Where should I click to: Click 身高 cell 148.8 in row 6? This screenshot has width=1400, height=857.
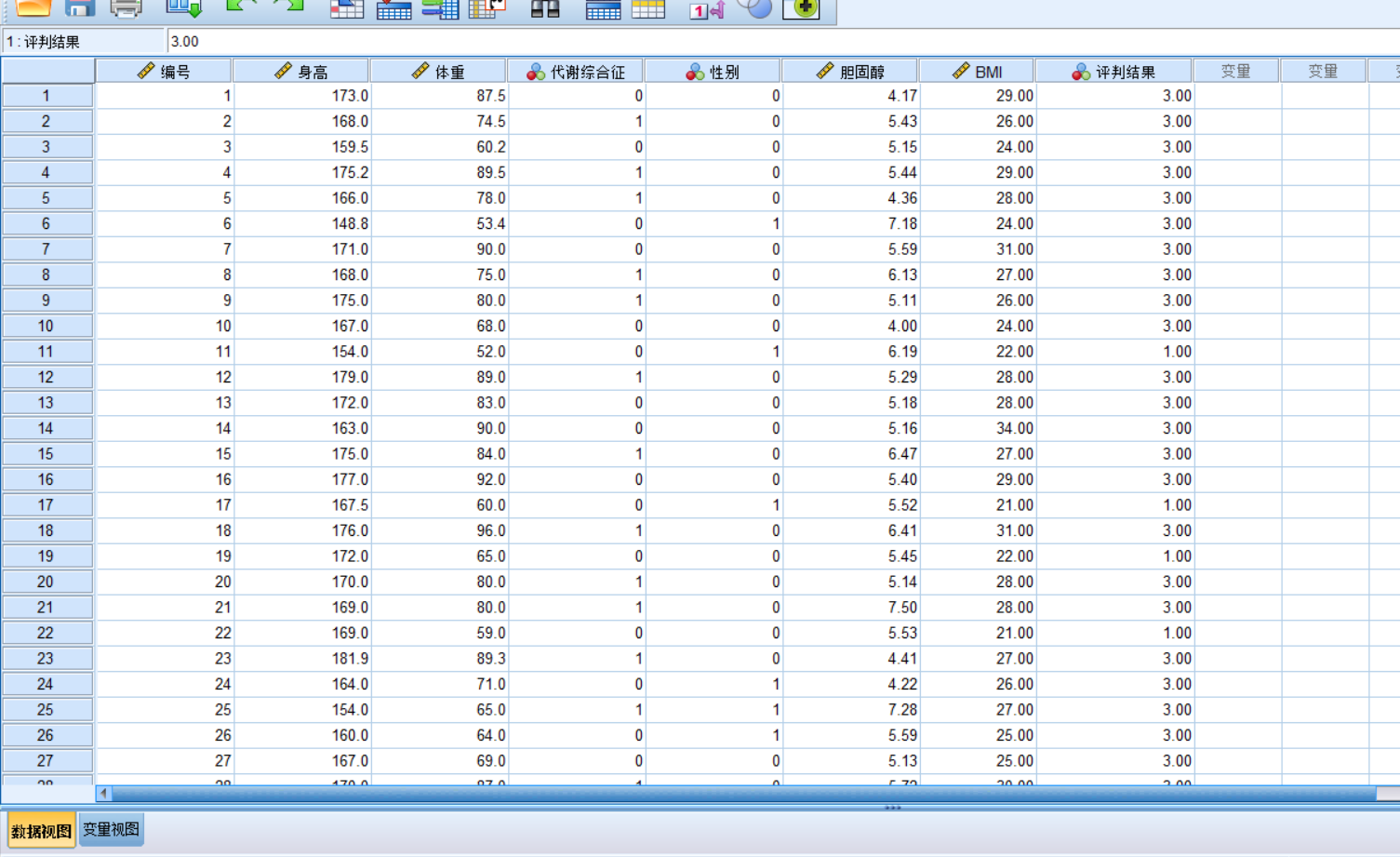pos(302,223)
